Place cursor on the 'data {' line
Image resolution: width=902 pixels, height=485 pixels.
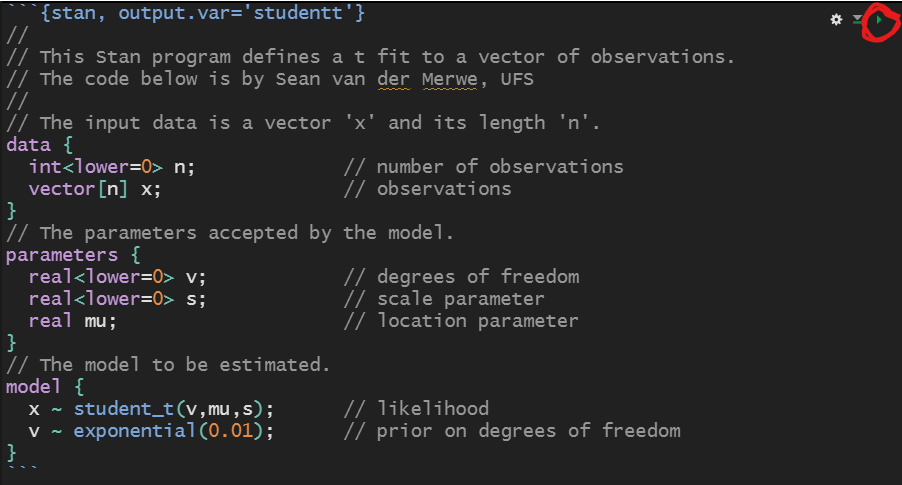(40, 145)
